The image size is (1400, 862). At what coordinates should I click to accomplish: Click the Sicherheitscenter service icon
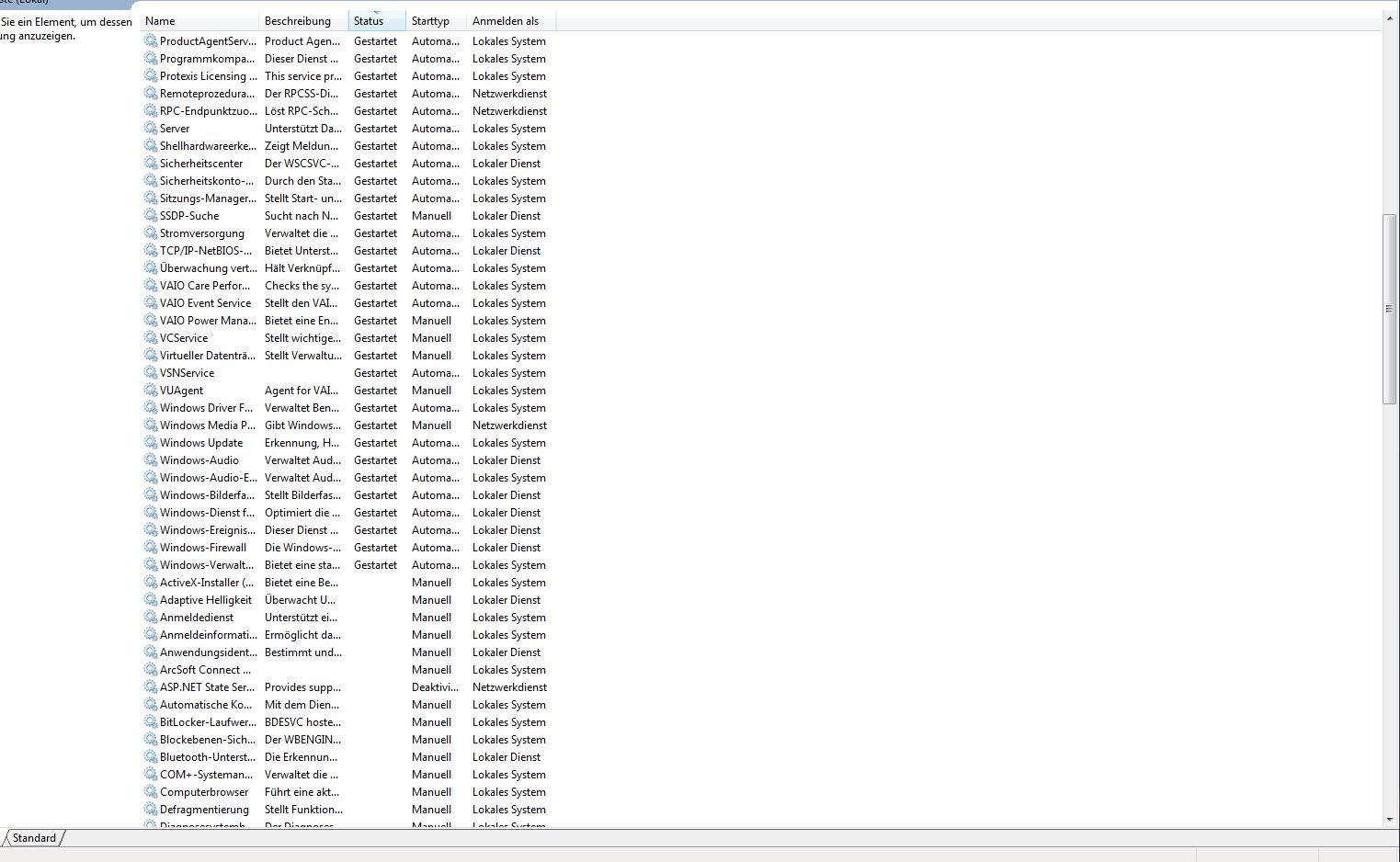(x=151, y=164)
